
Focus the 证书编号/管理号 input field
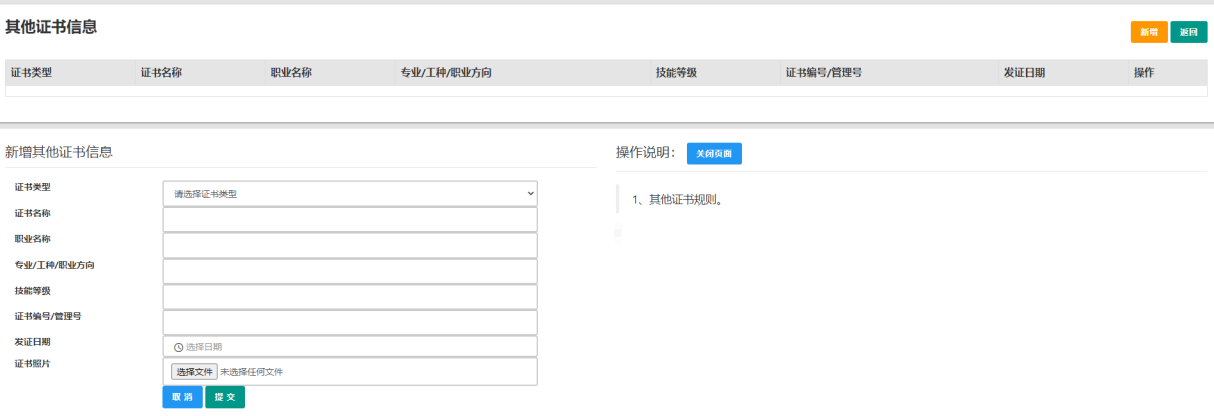point(349,323)
